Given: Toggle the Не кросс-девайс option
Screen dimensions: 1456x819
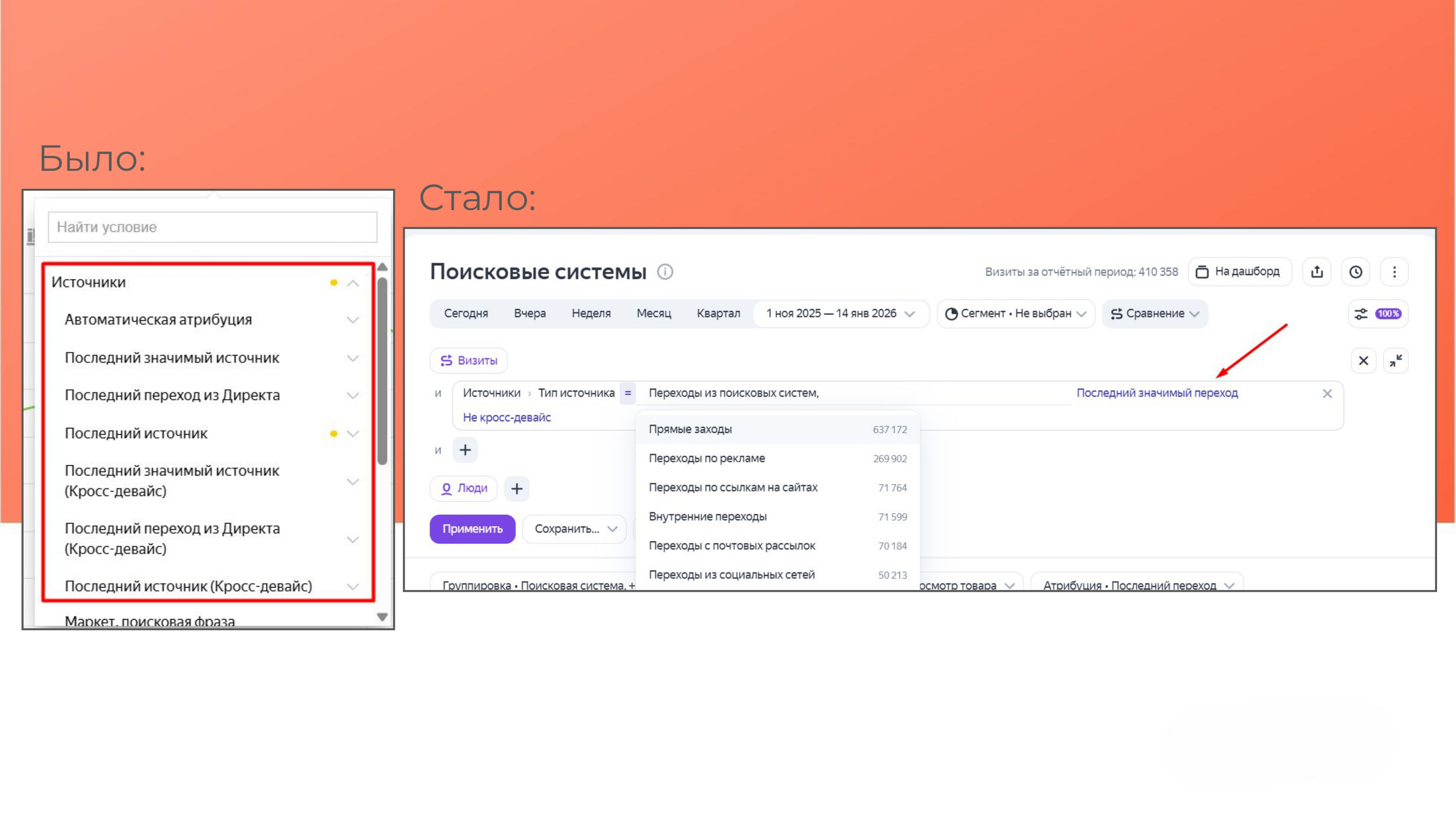Looking at the screenshot, I should [x=506, y=418].
